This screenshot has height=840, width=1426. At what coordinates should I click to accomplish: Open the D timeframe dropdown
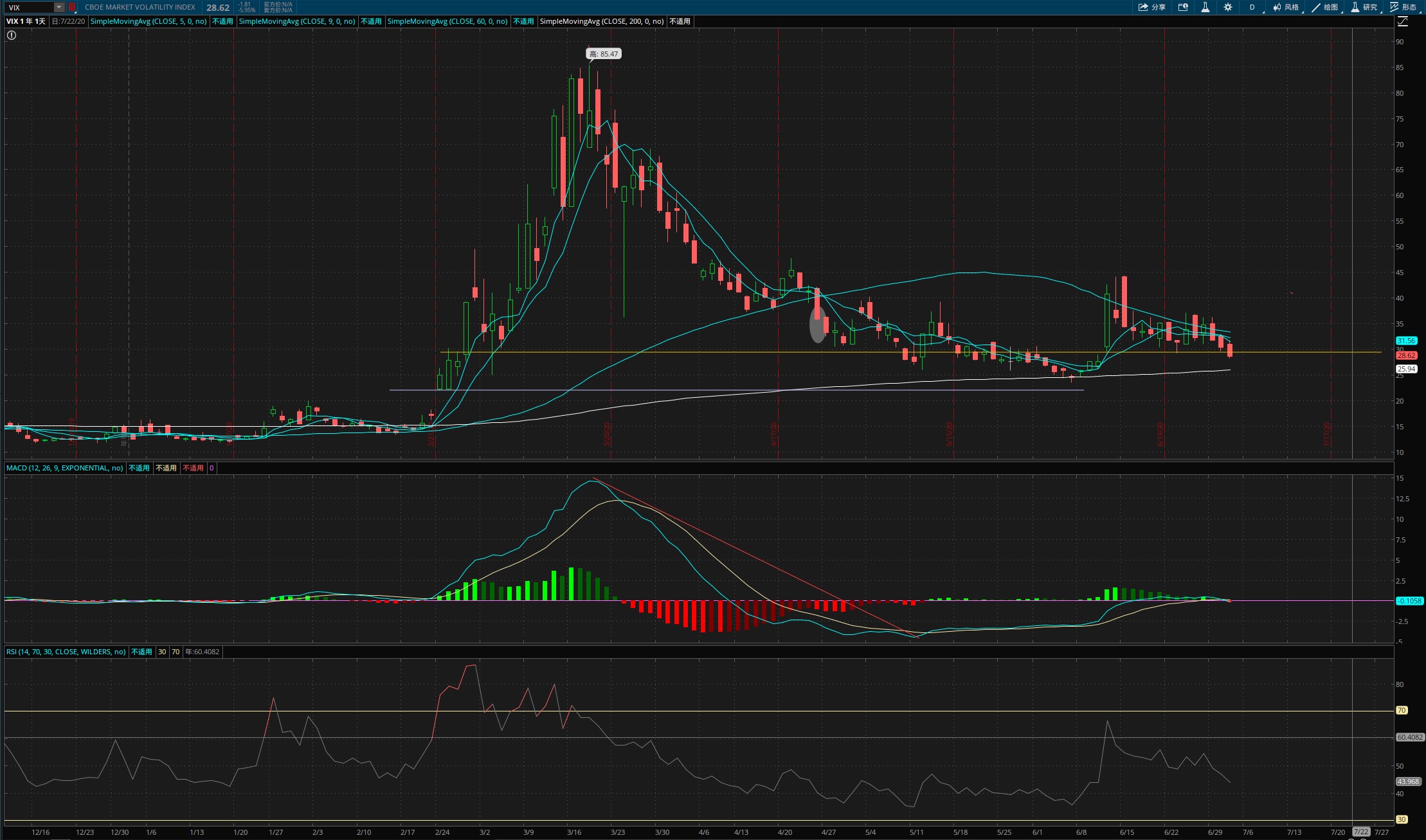(x=1252, y=7)
